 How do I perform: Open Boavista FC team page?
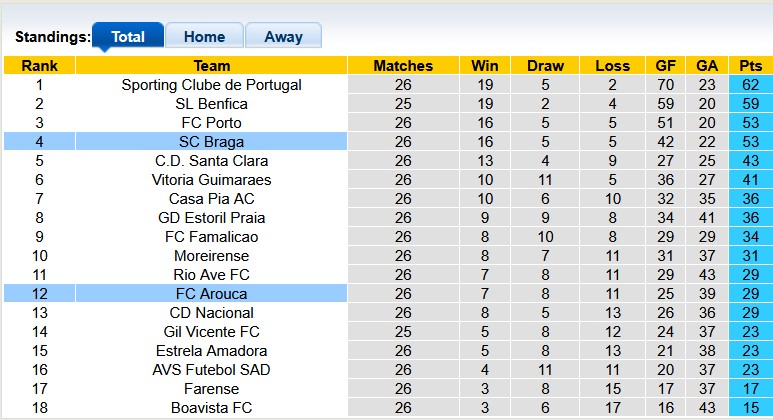click(211, 408)
